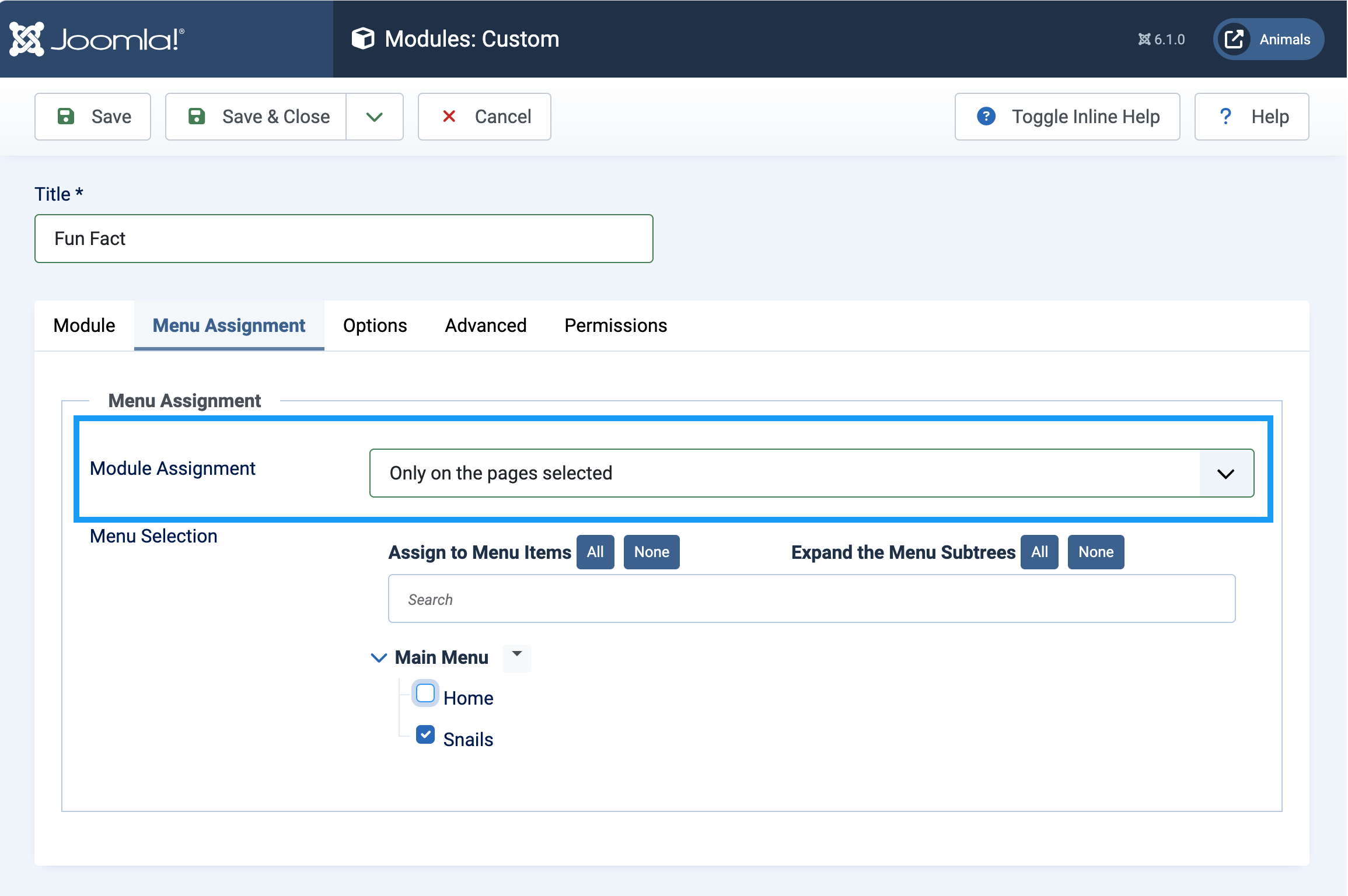The image size is (1348, 896).
Task: Click the menu items Search field
Action: click(x=812, y=599)
